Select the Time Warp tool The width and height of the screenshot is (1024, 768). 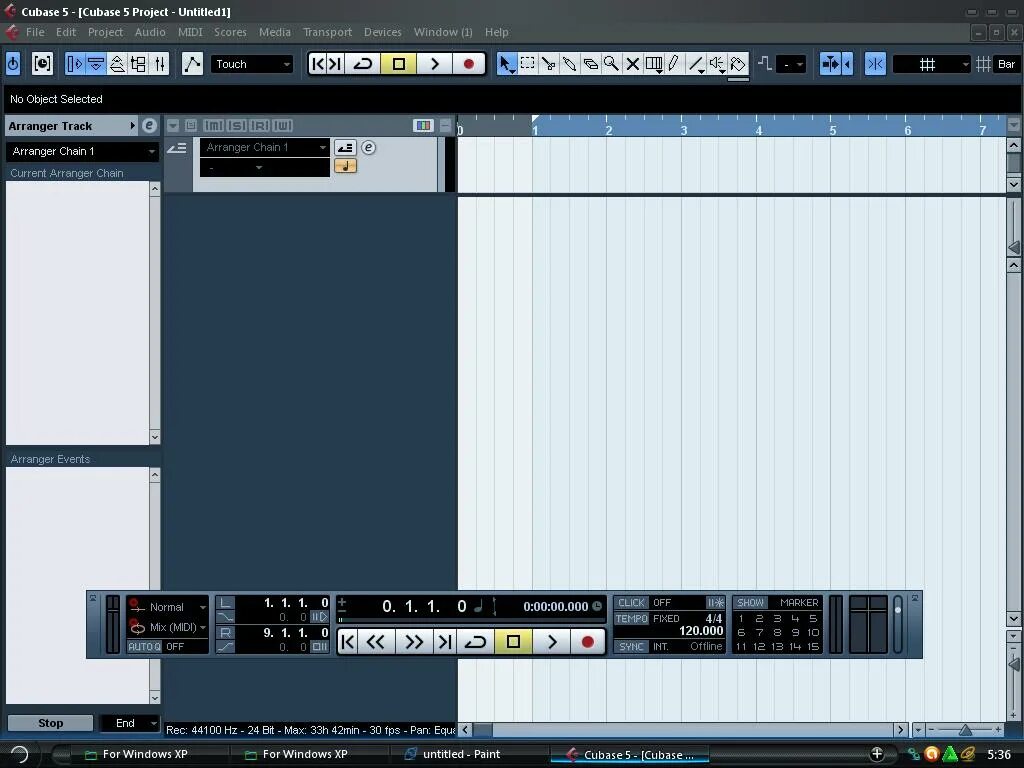pyautogui.click(x=654, y=64)
